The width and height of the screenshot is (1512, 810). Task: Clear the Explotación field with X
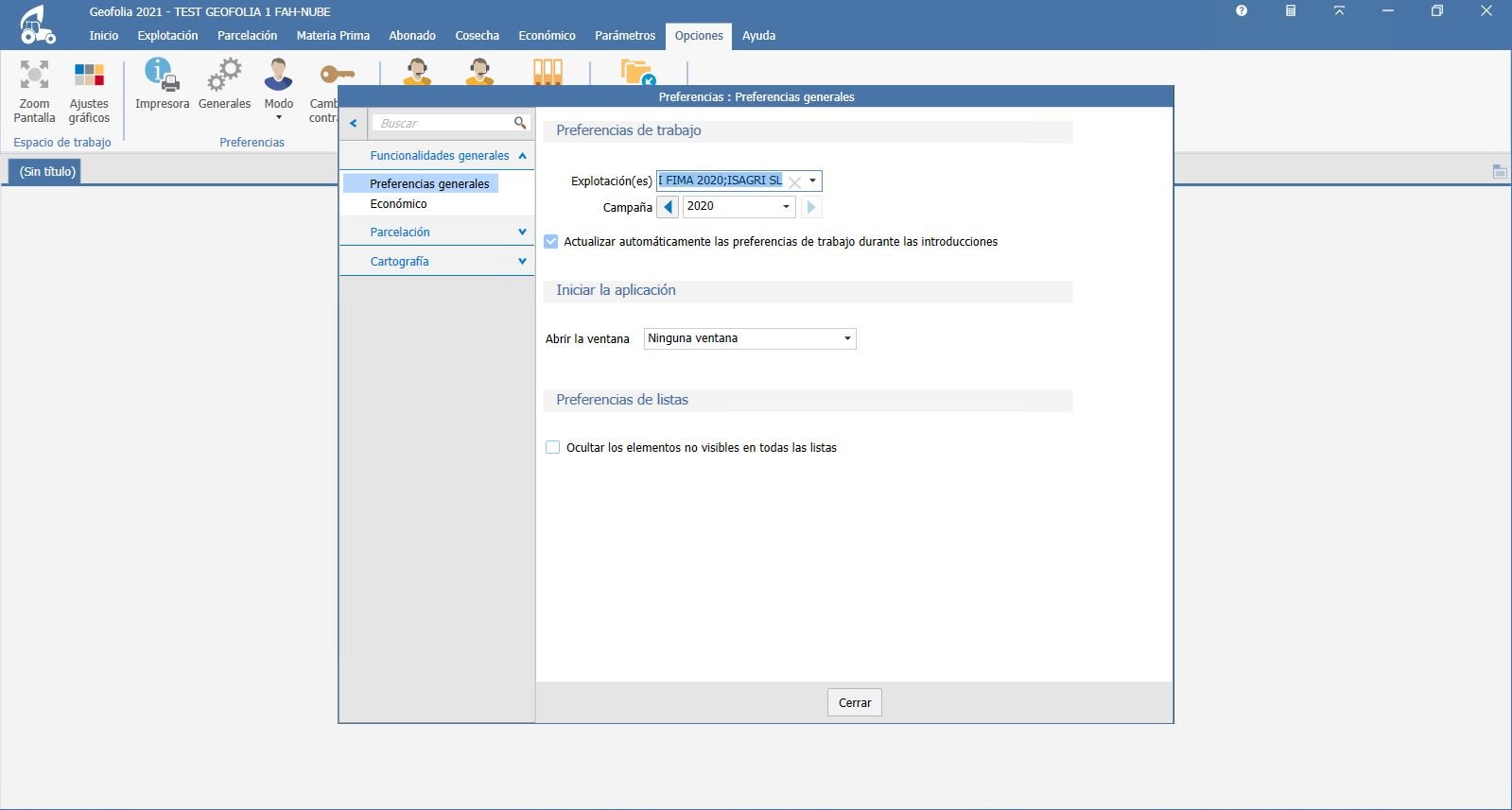(x=794, y=182)
